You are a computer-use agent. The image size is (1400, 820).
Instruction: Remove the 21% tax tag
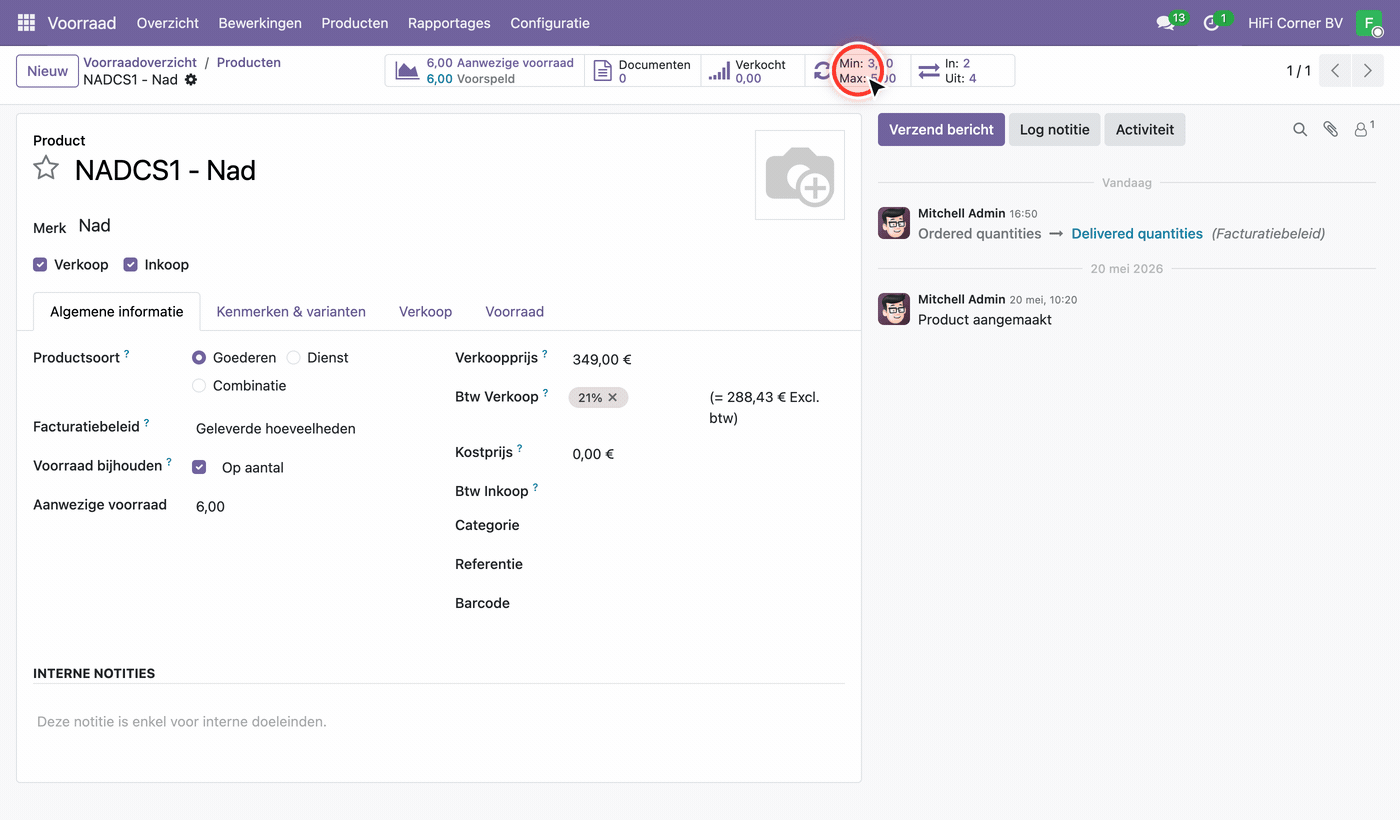coord(613,398)
